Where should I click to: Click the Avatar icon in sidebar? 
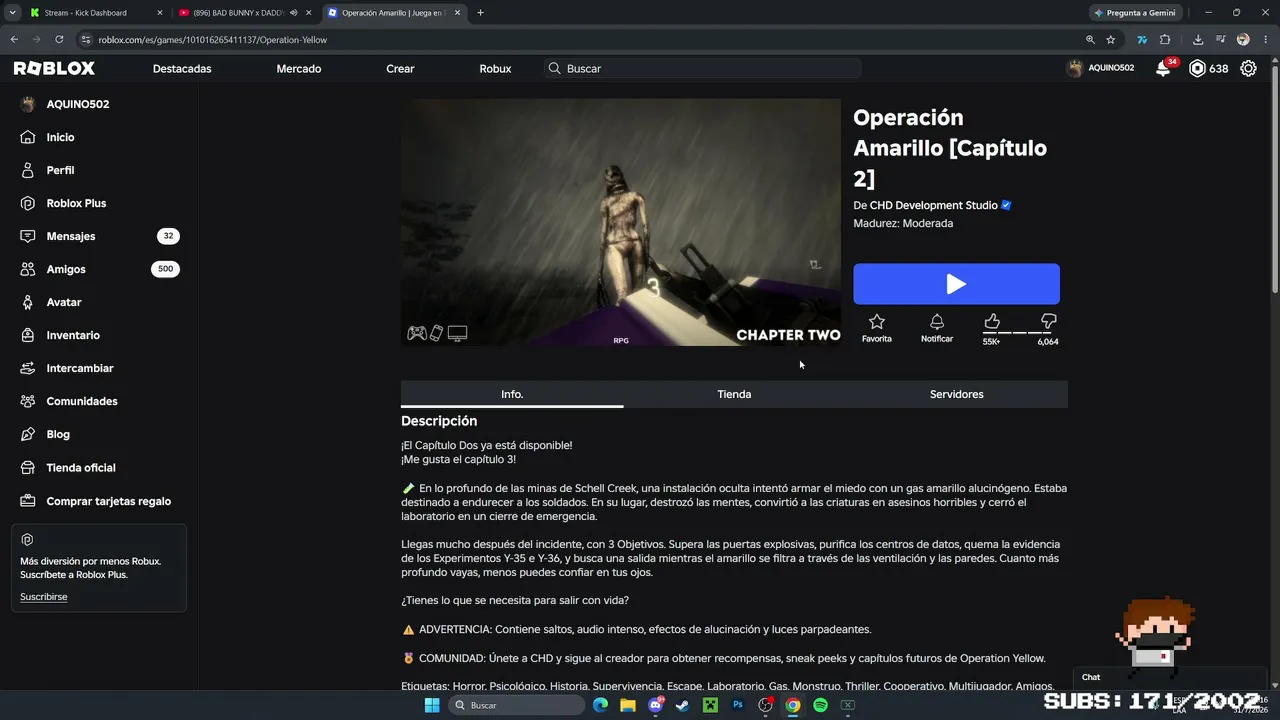pos(28,302)
